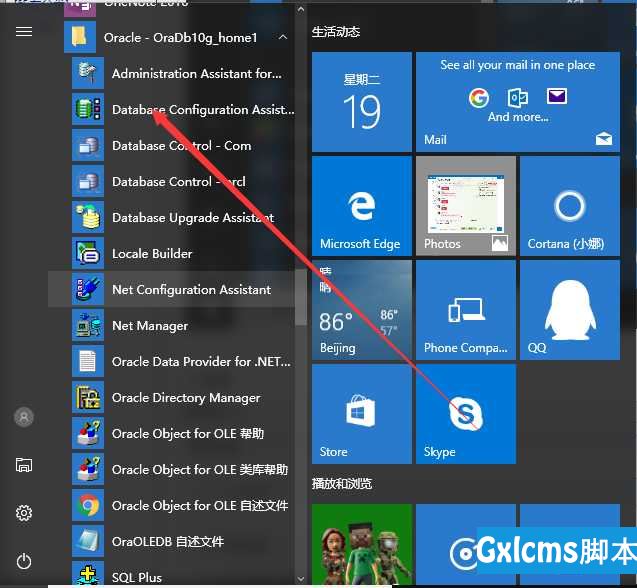Open Database Control - orcl entry
This screenshot has width=637, height=588.
pos(172,181)
